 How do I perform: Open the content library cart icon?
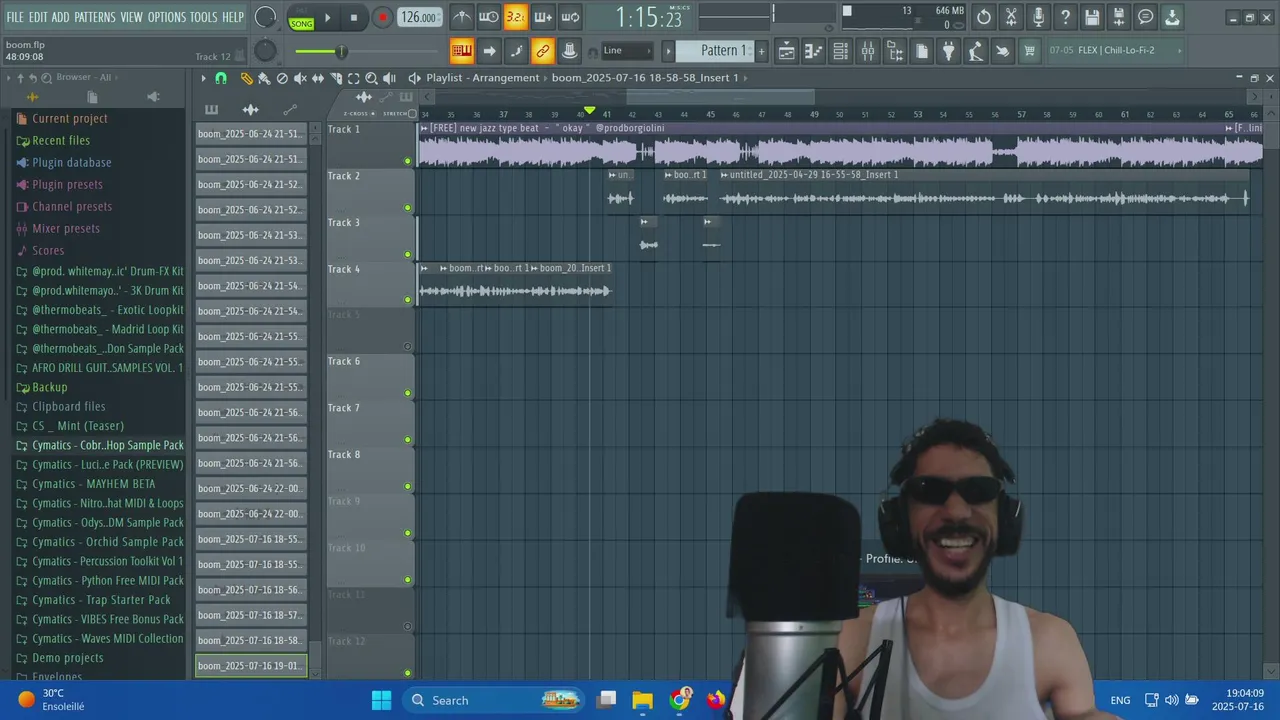click(1029, 51)
